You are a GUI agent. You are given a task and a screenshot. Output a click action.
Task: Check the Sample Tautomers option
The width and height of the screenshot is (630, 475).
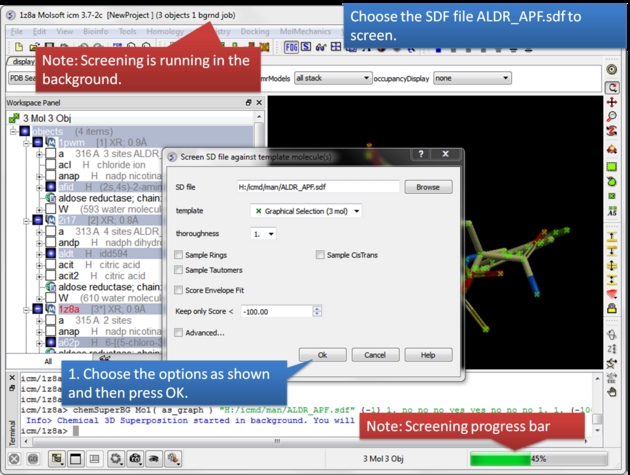coord(179,270)
